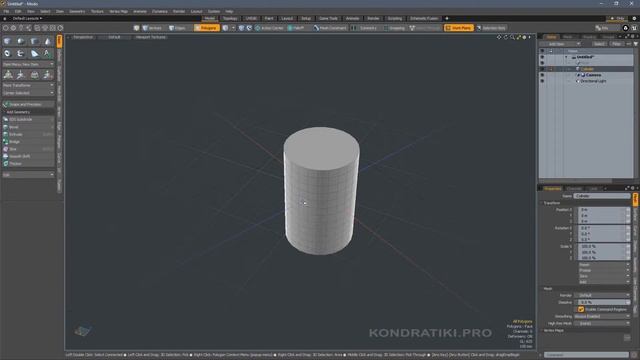Switch to the Schematic Fusion layout tab

[x=424, y=18]
